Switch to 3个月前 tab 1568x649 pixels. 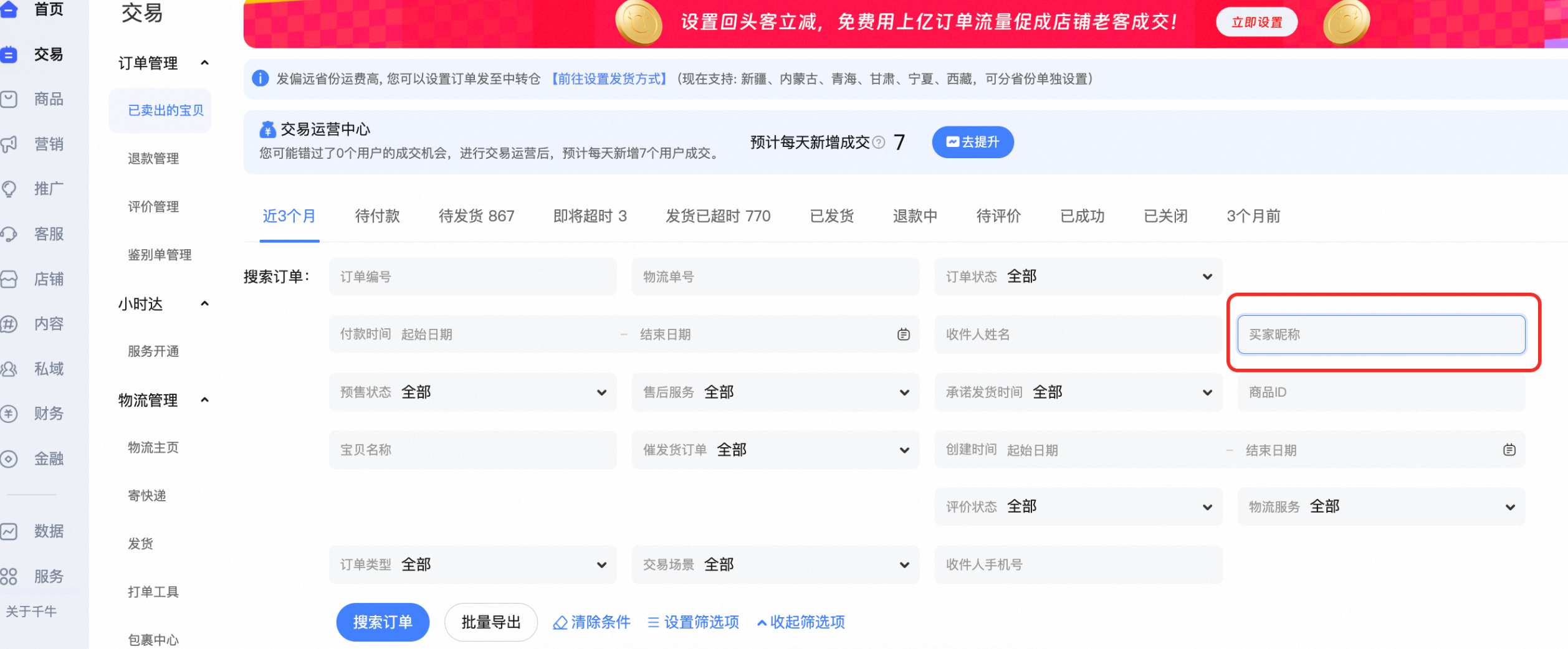click(1253, 216)
